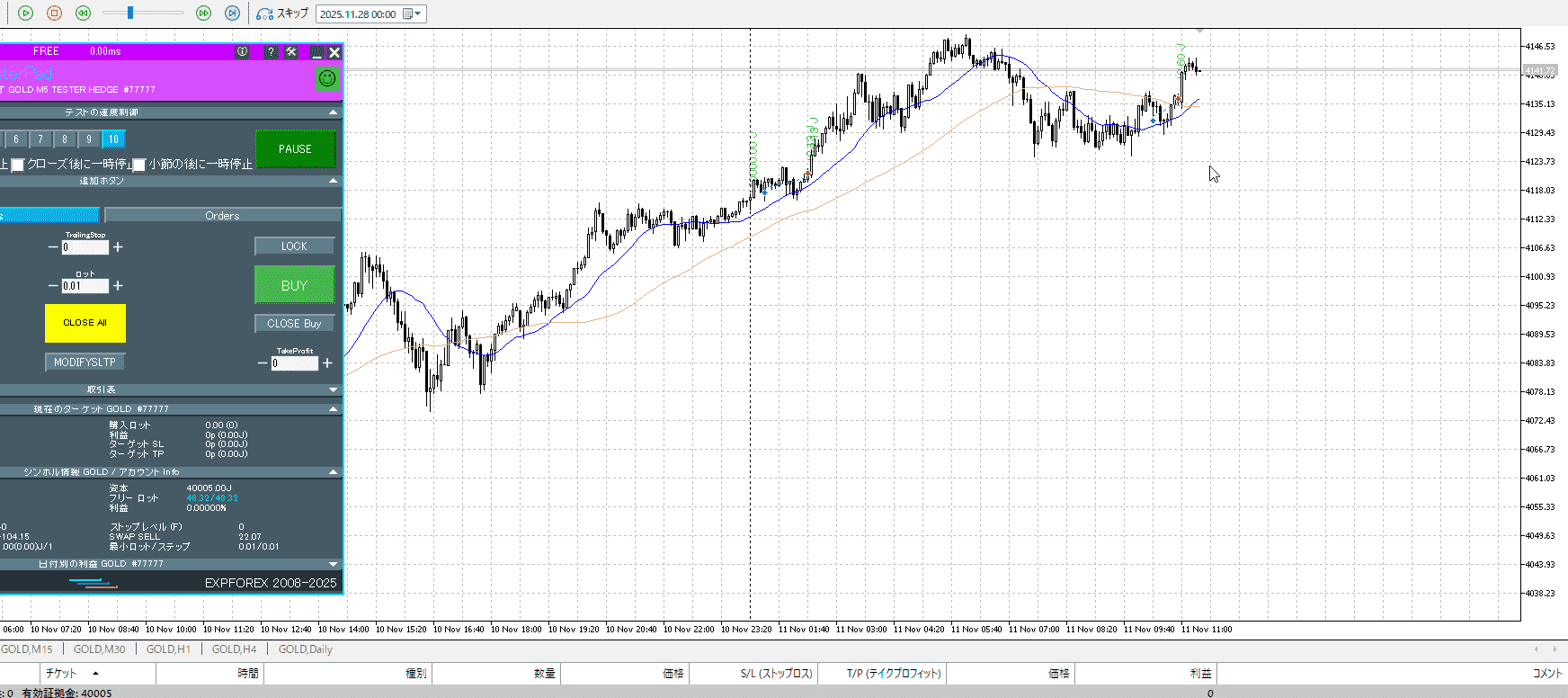Click the yellow CLOSE All button
Image resolution: width=1568 pixels, height=698 pixels.
[x=85, y=323]
